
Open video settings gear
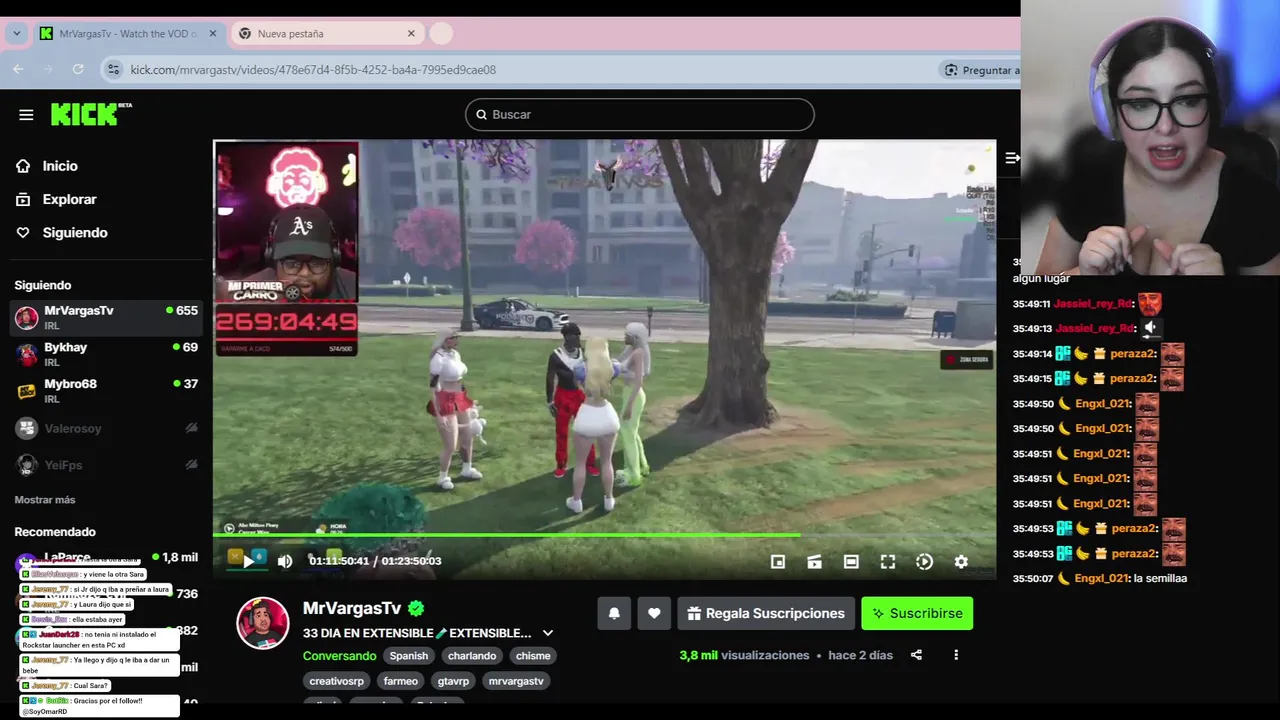[961, 562]
